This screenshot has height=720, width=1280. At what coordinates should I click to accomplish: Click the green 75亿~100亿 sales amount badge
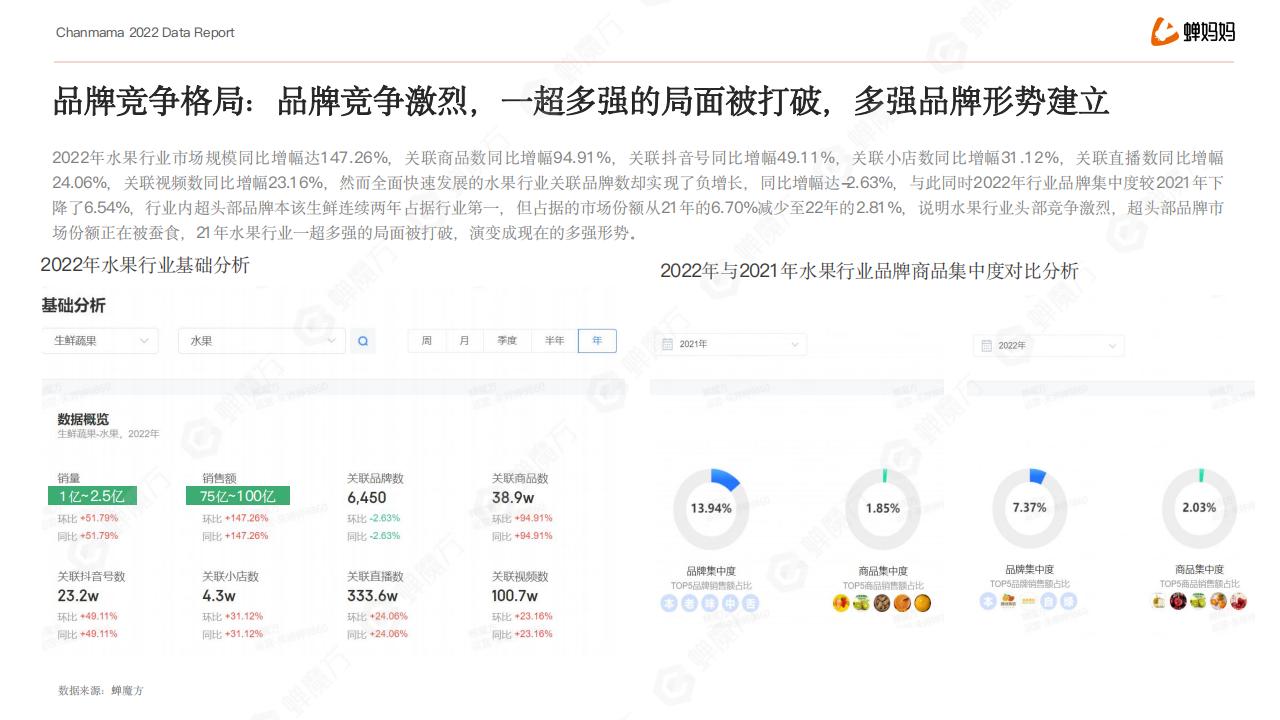238,496
